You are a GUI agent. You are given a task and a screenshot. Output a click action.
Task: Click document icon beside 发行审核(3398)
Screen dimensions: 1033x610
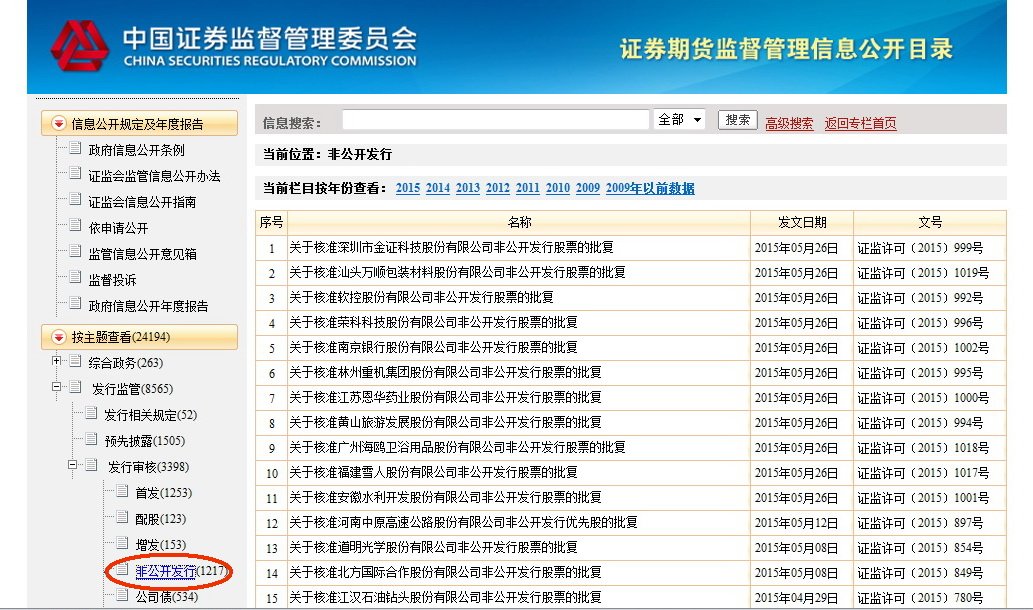coord(91,465)
